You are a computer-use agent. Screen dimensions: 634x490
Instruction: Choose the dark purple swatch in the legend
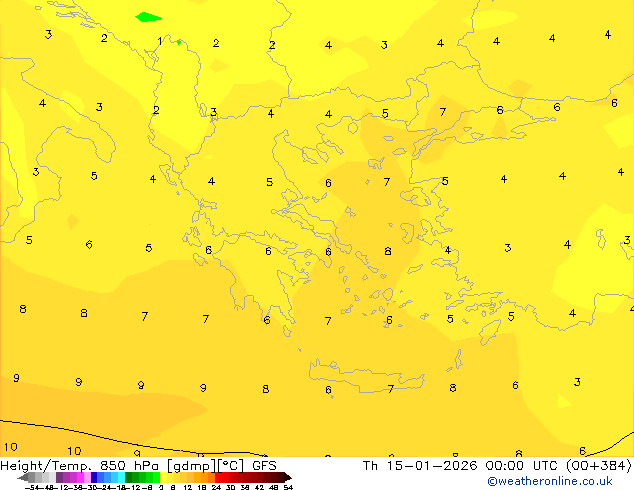coord(59,477)
